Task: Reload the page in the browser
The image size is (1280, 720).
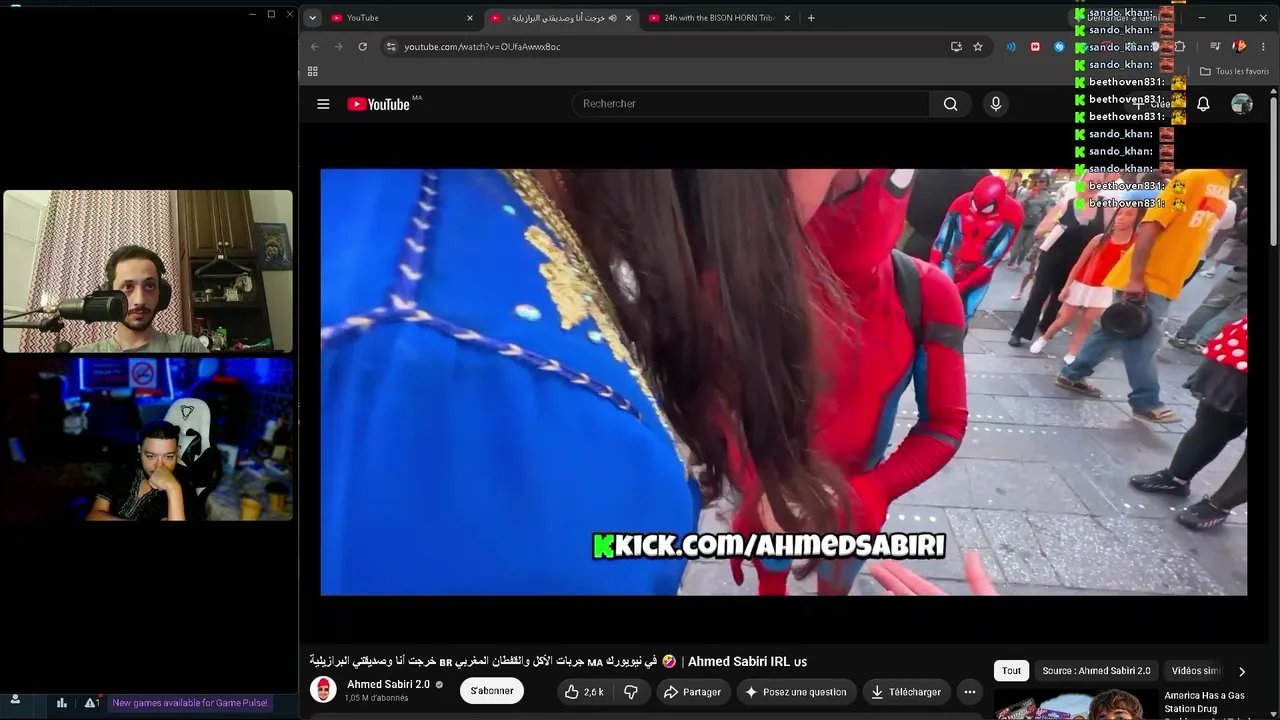Action: 363,47
